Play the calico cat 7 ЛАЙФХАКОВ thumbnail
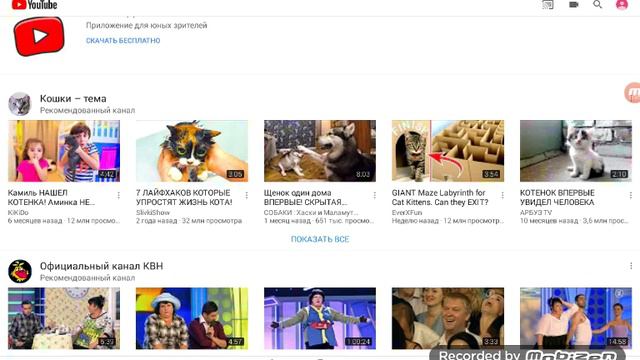 tap(192, 151)
